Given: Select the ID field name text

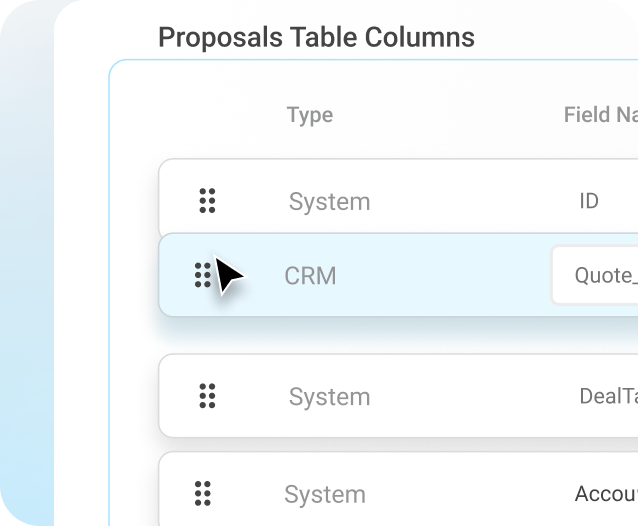Looking at the screenshot, I should tap(589, 201).
